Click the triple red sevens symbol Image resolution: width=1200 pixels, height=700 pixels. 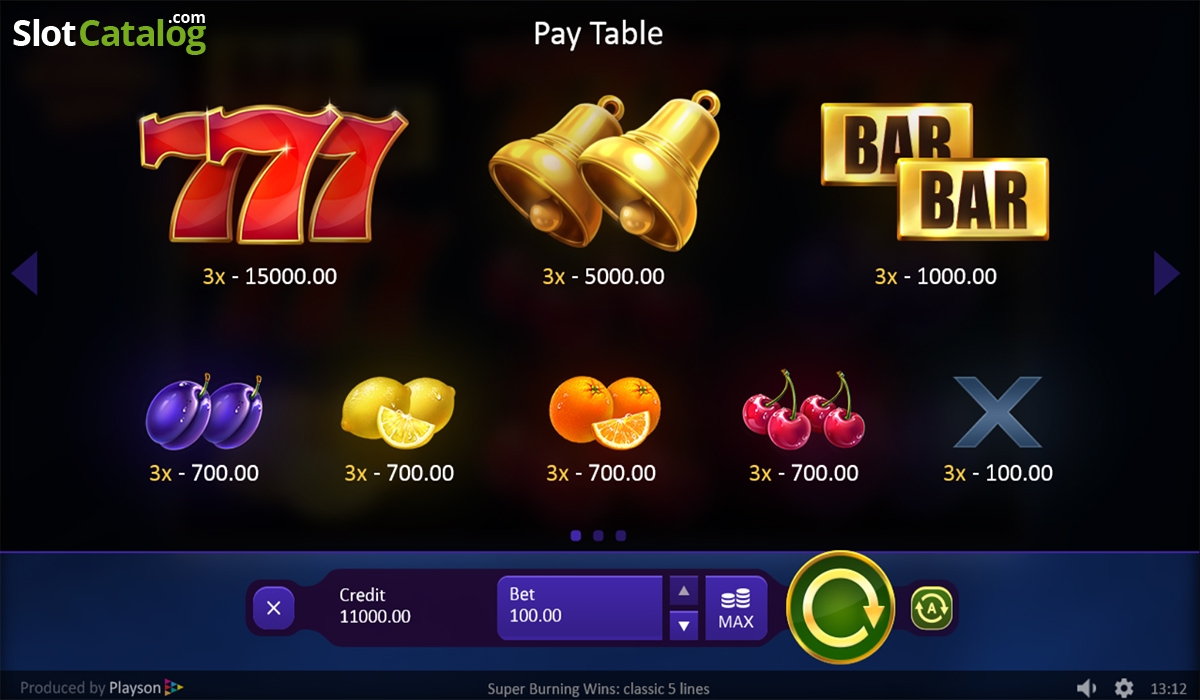(x=273, y=175)
